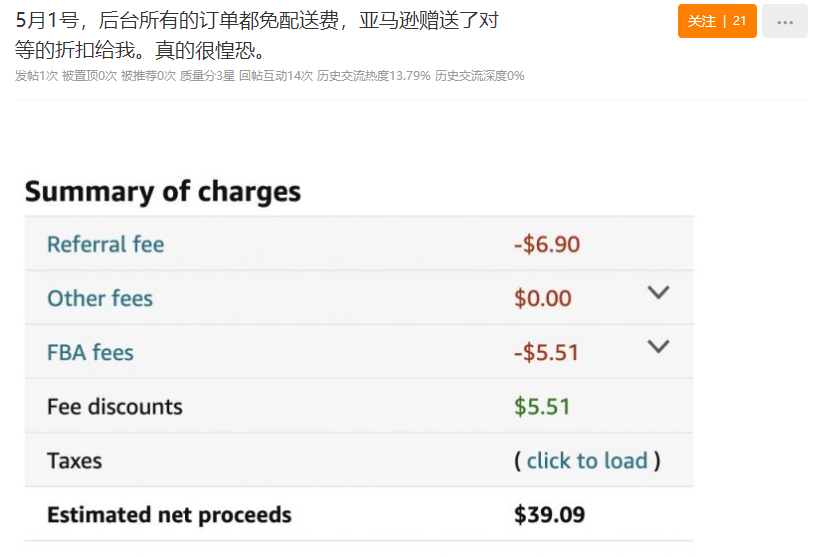Open the Referral fee link
The image size is (816, 557).
click(106, 244)
